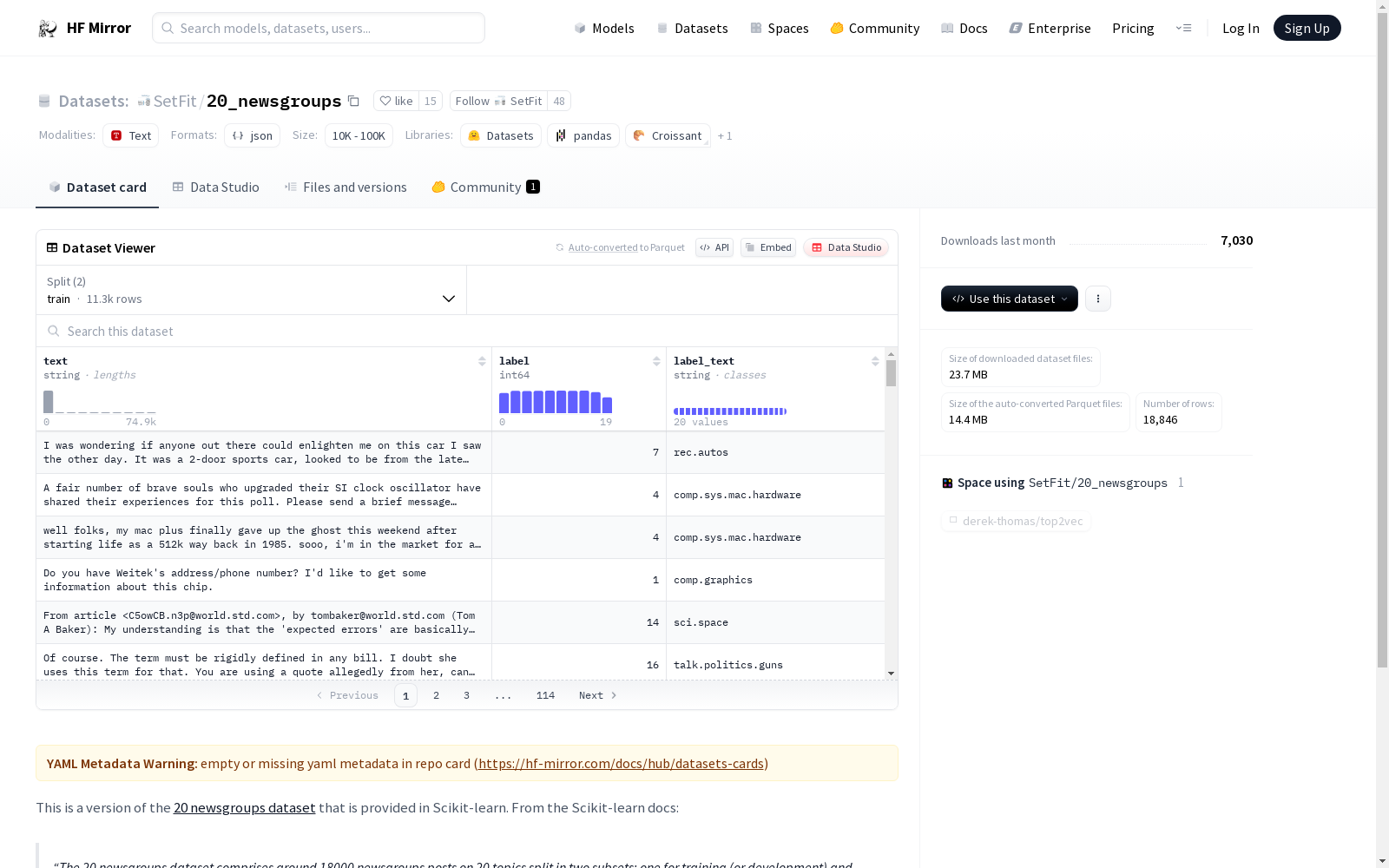This screenshot has height=868, width=1389.
Task: Like the dataset with the heart button
Action: pyautogui.click(x=396, y=101)
